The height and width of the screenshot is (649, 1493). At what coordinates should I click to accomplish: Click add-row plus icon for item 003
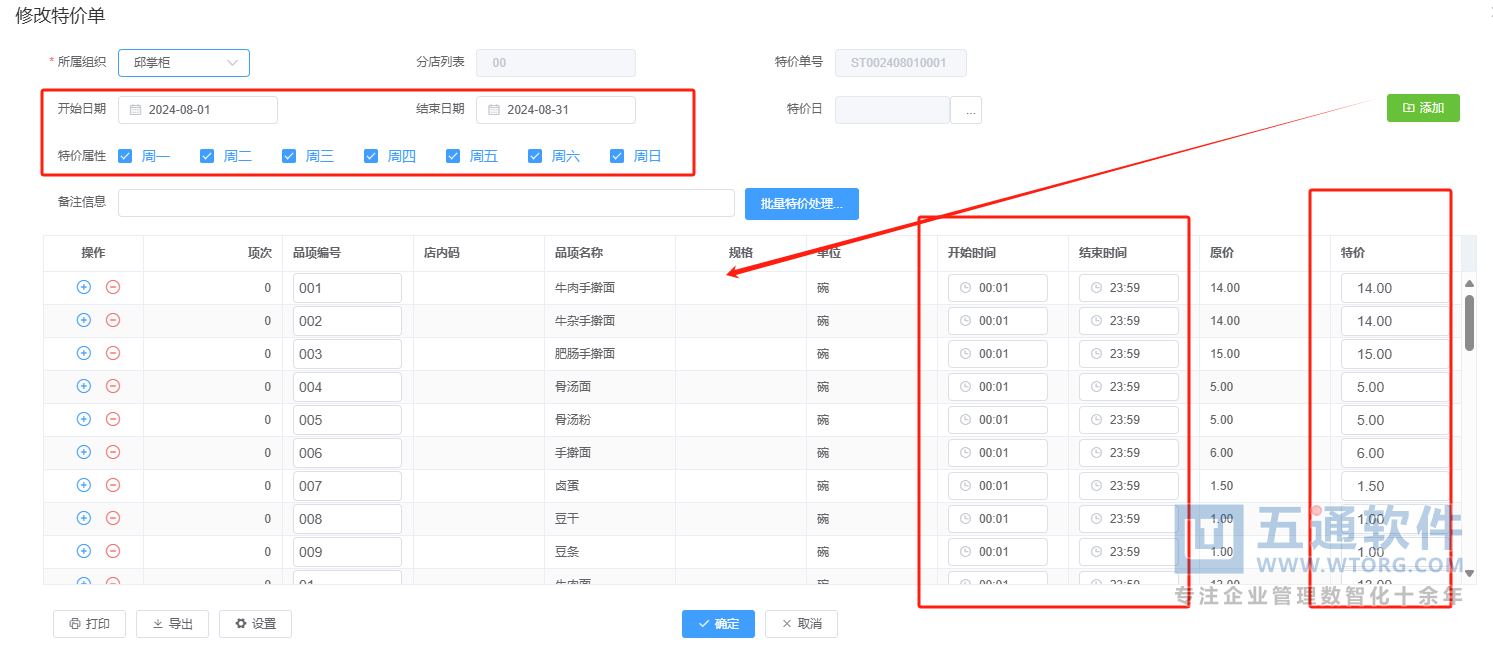click(84, 353)
